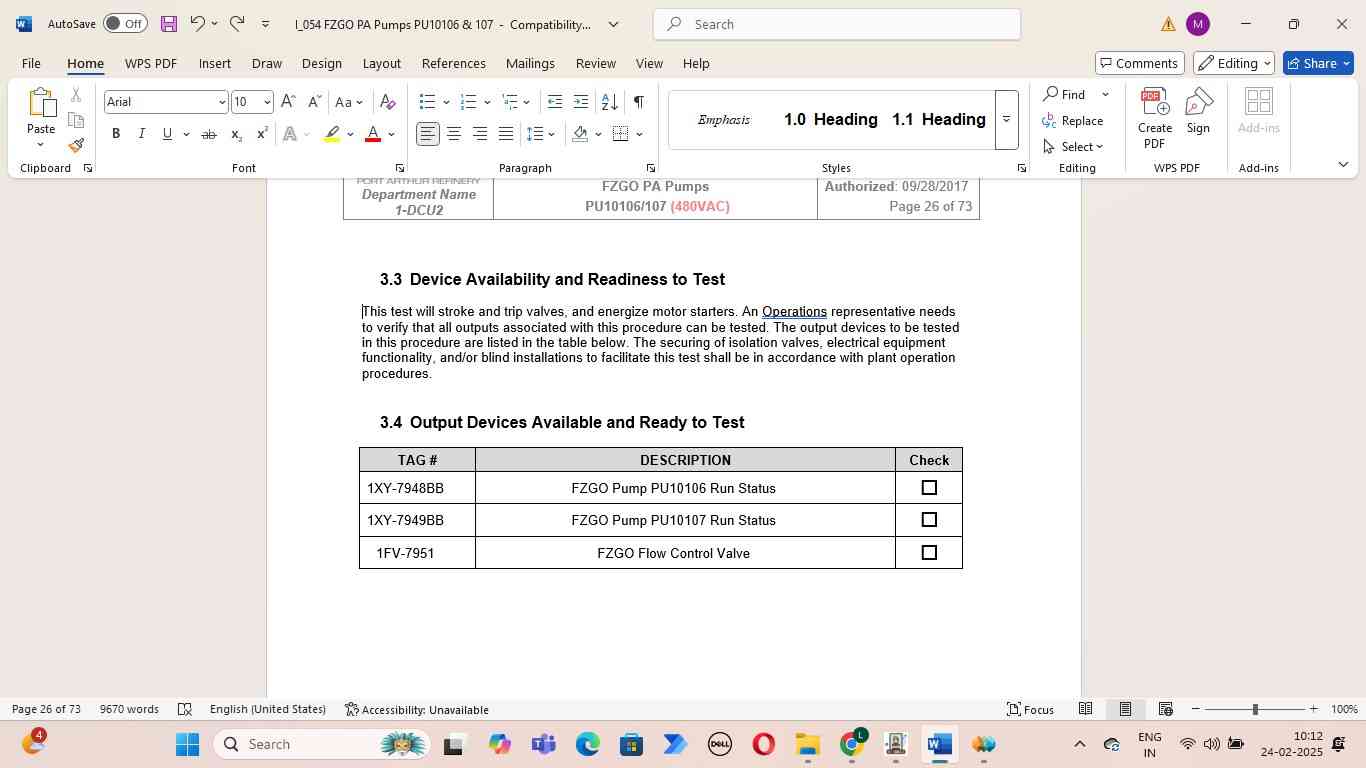This screenshot has height=768, width=1366.
Task: Open the Comments pane
Action: tap(1140, 63)
